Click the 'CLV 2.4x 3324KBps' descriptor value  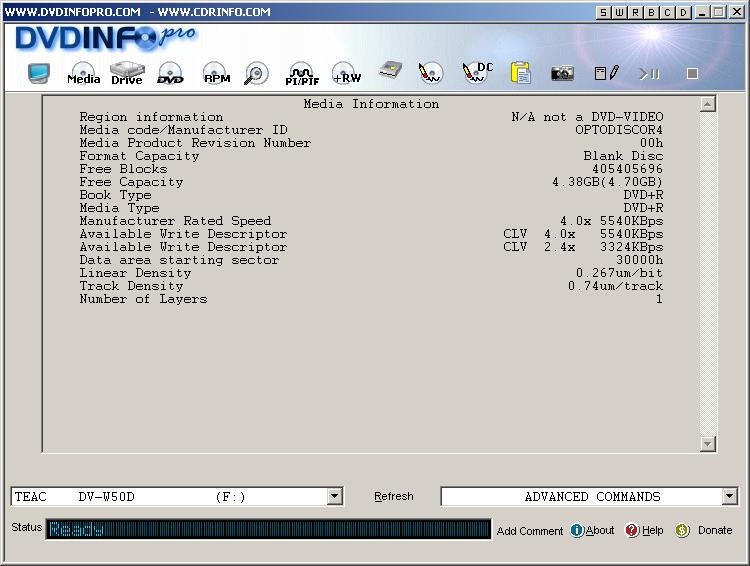point(583,247)
